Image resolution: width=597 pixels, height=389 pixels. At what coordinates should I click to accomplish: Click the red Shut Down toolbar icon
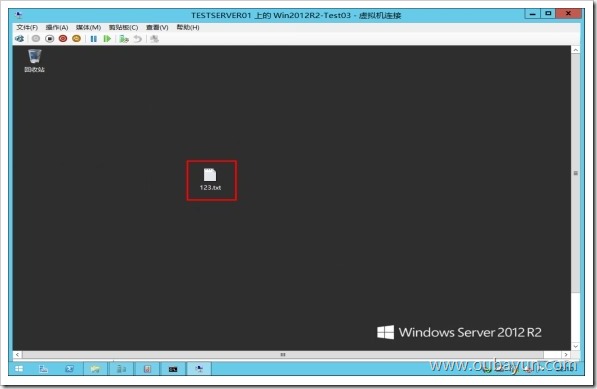point(63,38)
